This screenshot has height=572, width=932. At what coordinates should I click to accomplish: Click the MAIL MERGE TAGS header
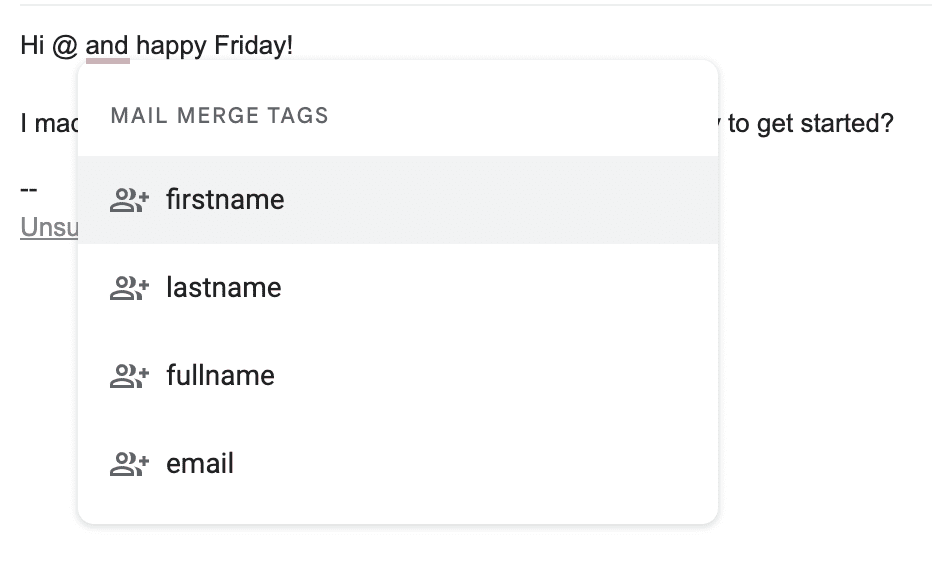[x=219, y=115]
